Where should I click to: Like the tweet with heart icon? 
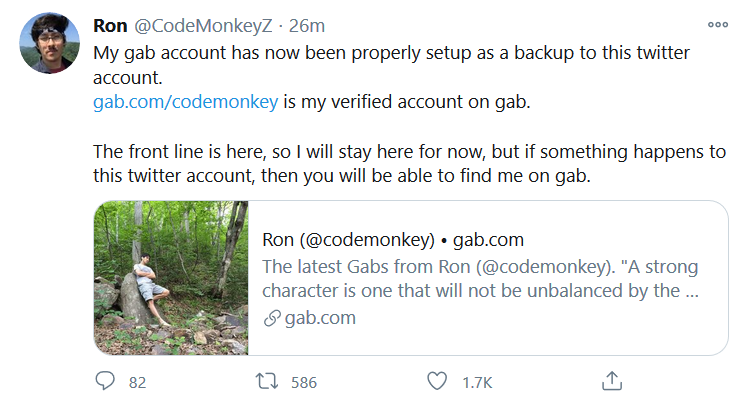coord(437,381)
